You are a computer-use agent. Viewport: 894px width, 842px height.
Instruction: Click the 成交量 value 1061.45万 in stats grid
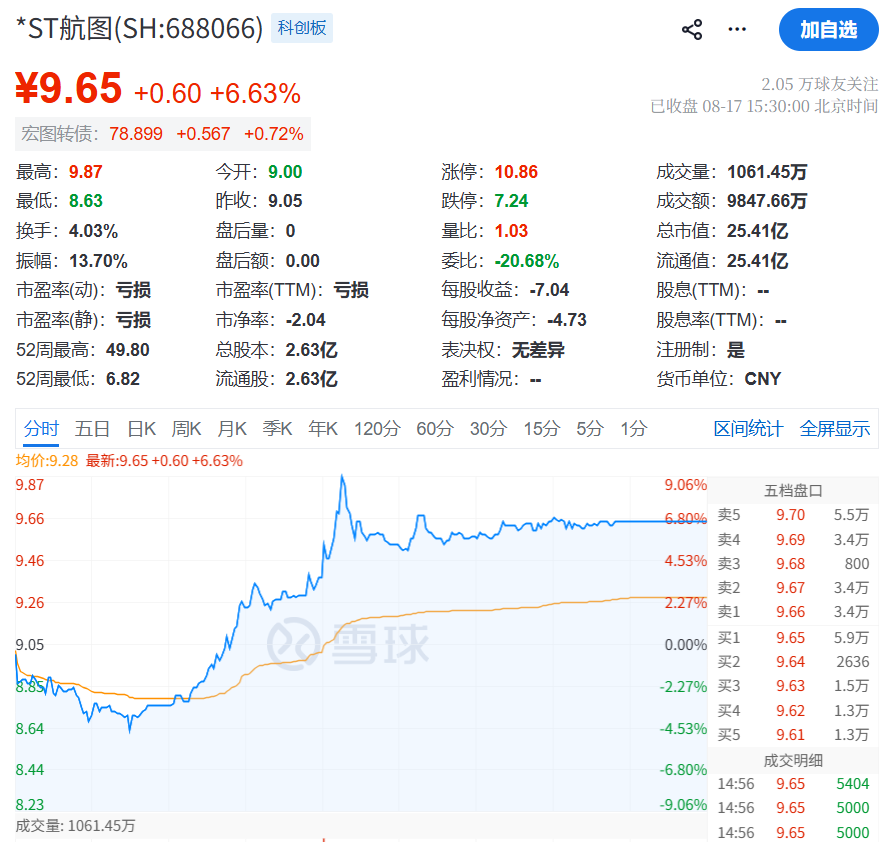(767, 172)
